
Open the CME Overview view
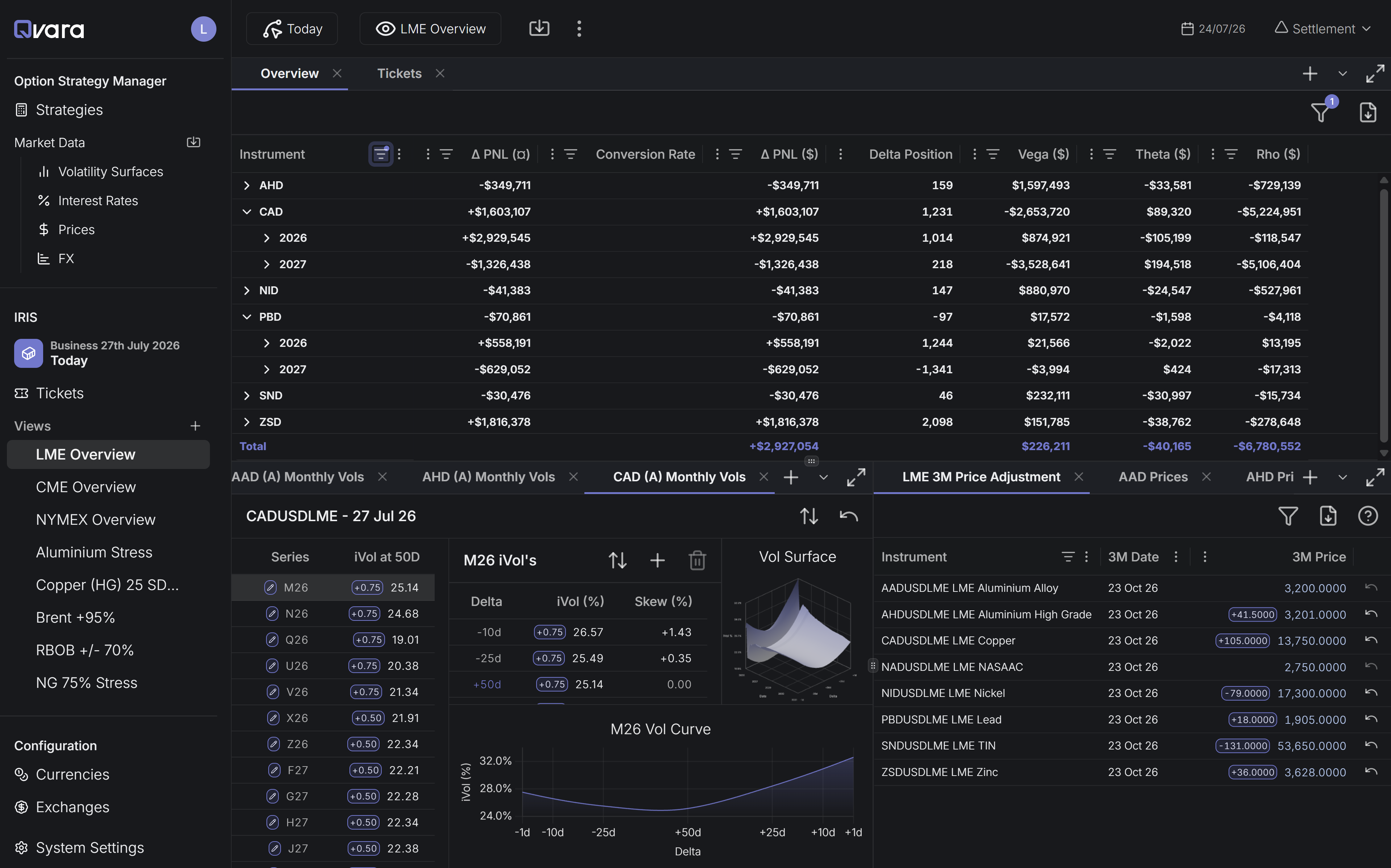86,487
